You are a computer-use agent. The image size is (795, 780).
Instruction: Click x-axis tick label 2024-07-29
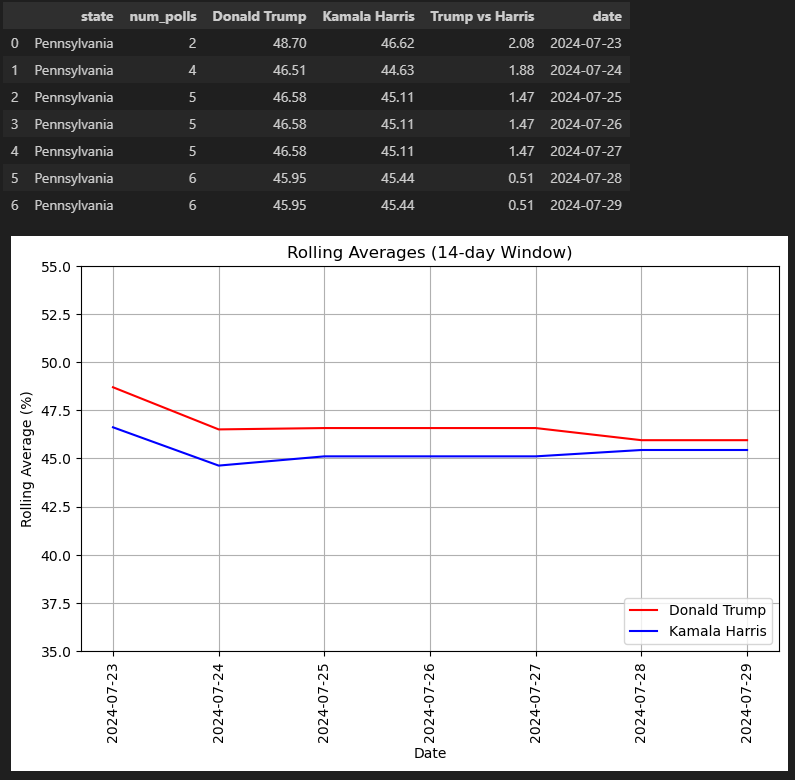746,703
